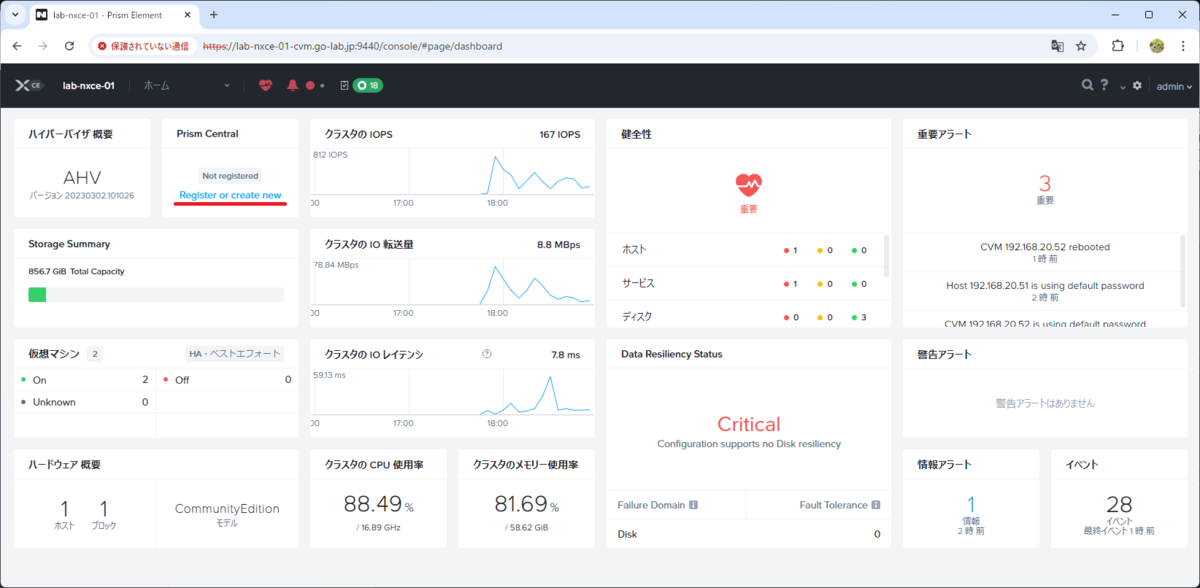Viewport: 1200px width, 588px height.
Task: Open the settings gear icon
Action: pyautogui.click(x=1137, y=86)
